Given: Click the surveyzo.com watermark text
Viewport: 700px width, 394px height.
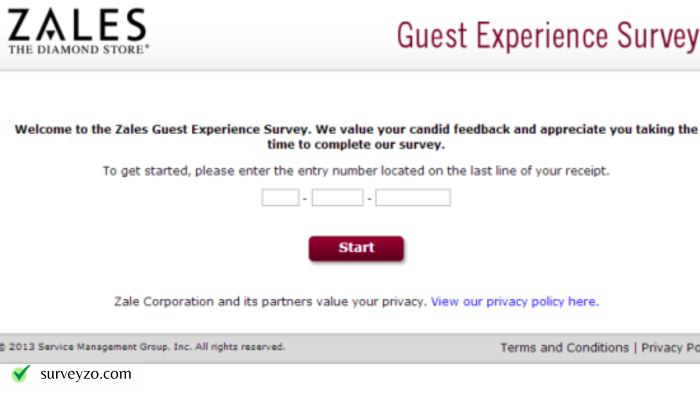Looking at the screenshot, I should pos(86,374).
